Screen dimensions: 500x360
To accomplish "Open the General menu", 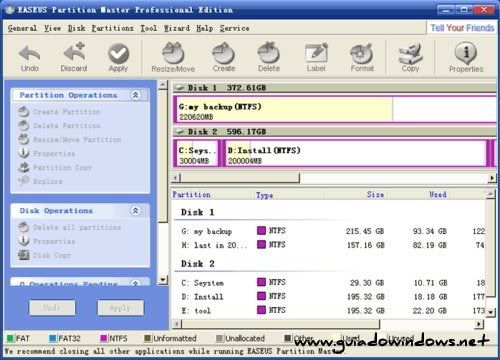I will [22, 28].
